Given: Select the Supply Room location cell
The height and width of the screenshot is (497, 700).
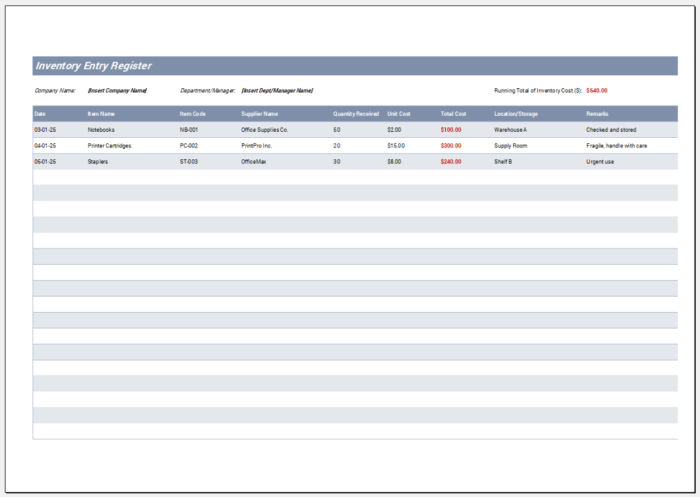Looking at the screenshot, I should (x=511, y=146).
